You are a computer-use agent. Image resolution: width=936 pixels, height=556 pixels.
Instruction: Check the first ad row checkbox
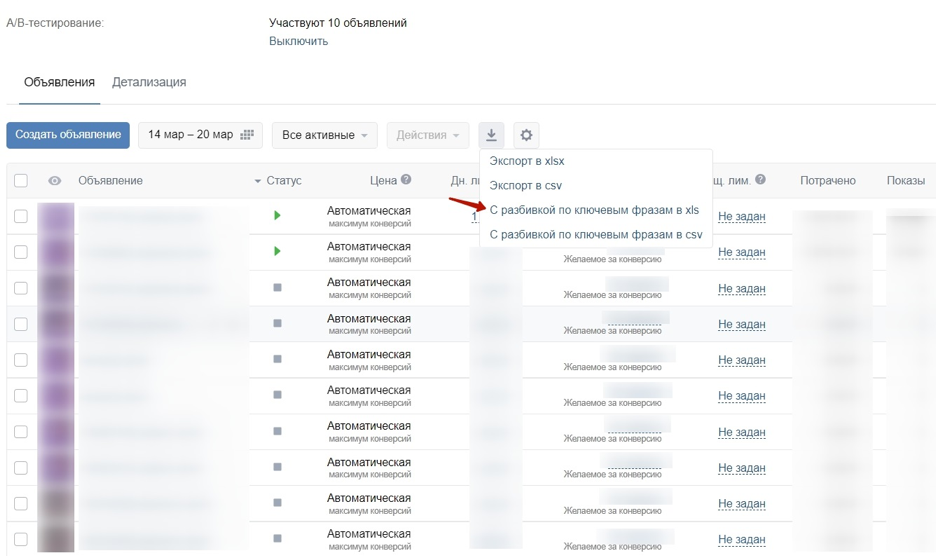(21, 216)
